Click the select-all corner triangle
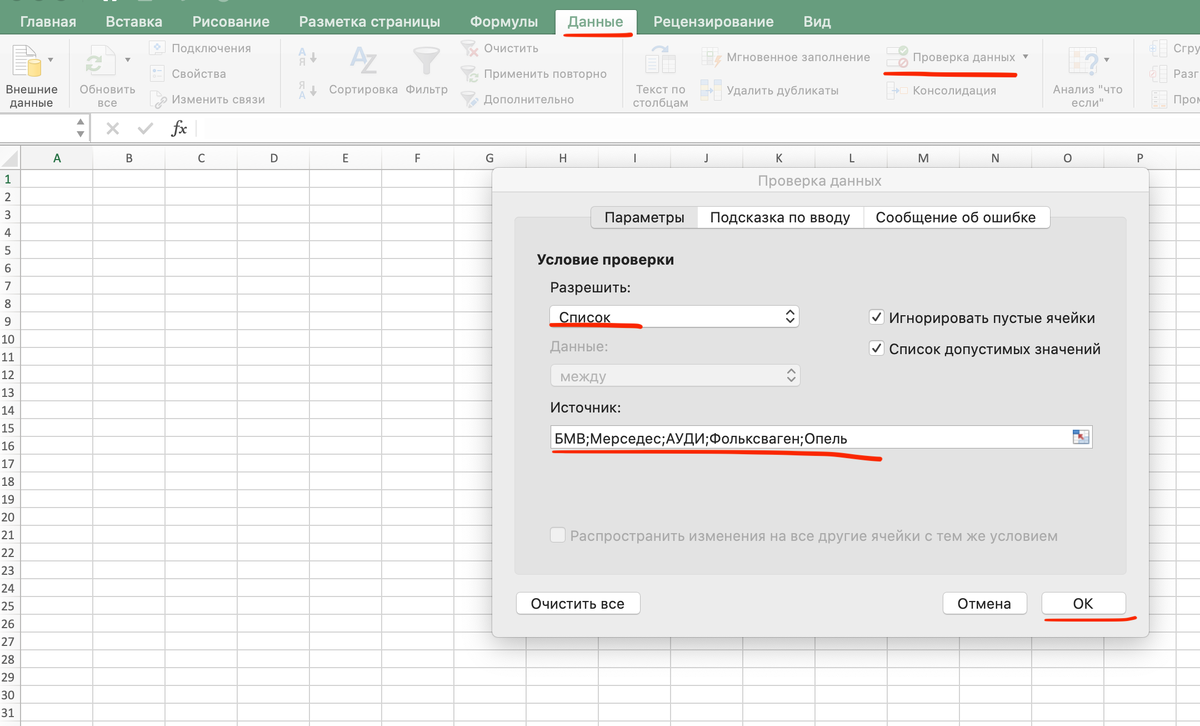The image size is (1200, 726). point(10,158)
